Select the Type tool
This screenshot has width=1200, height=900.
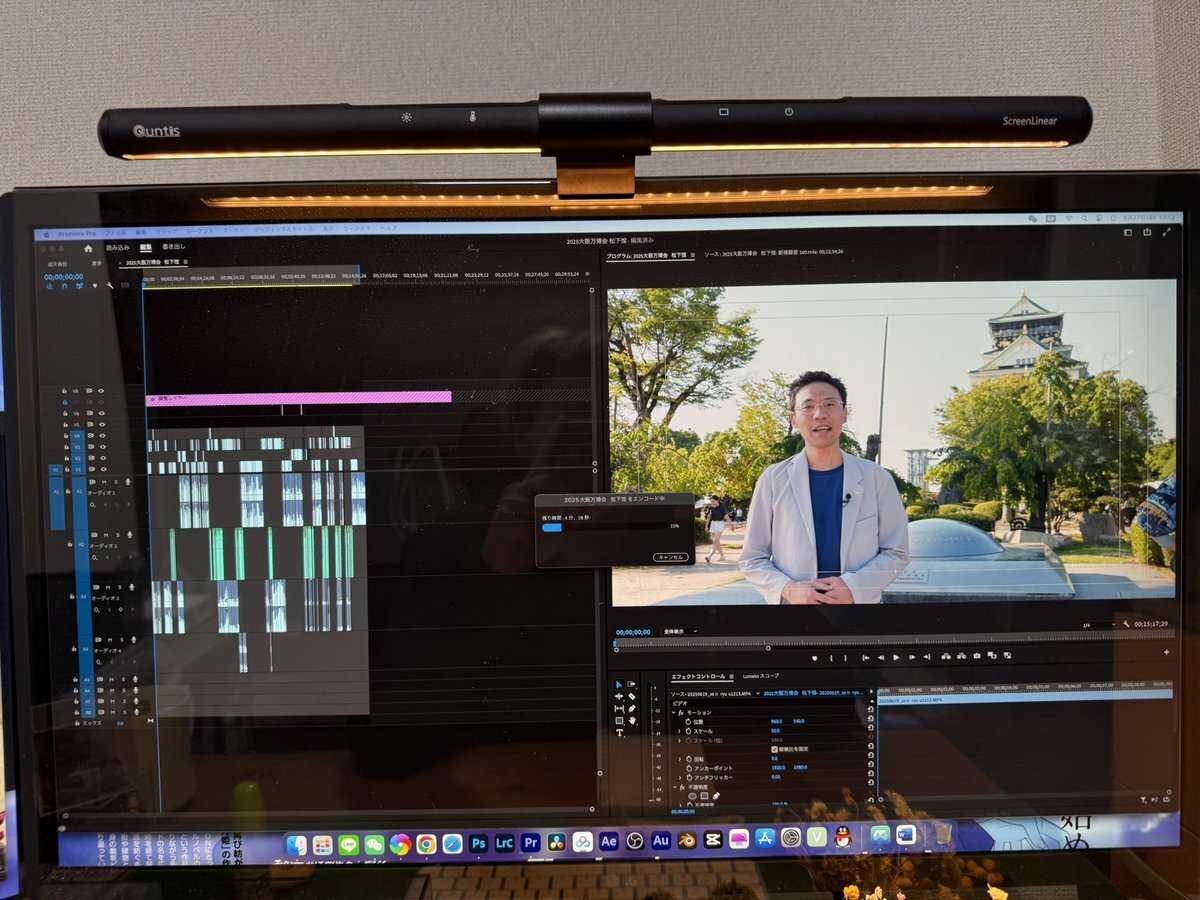coord(618,732)
